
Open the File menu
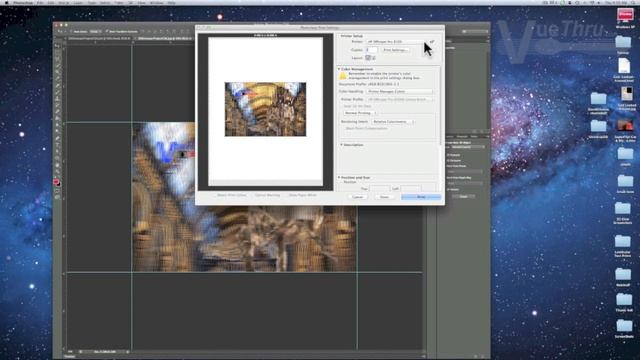click(40, 2)
